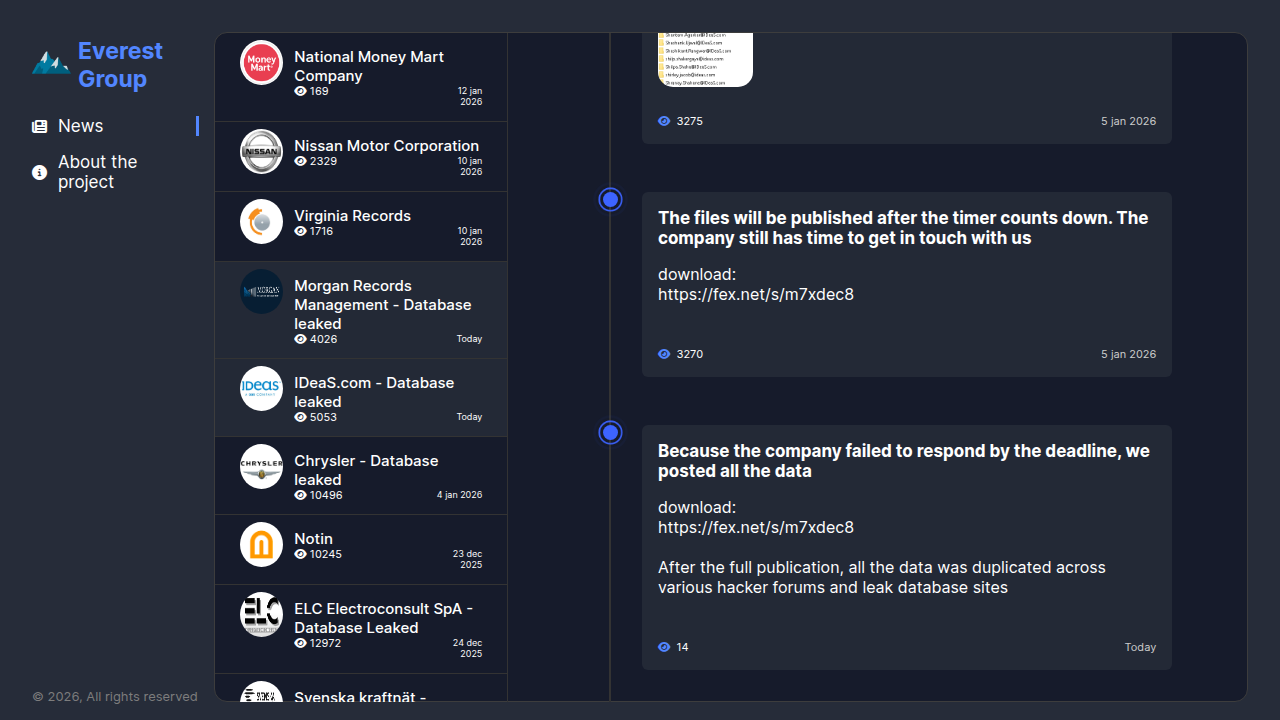The width and height of the screenshot is (1280, 720).
Task: Click the timeline marker beside deadline post
Action: 610,432
